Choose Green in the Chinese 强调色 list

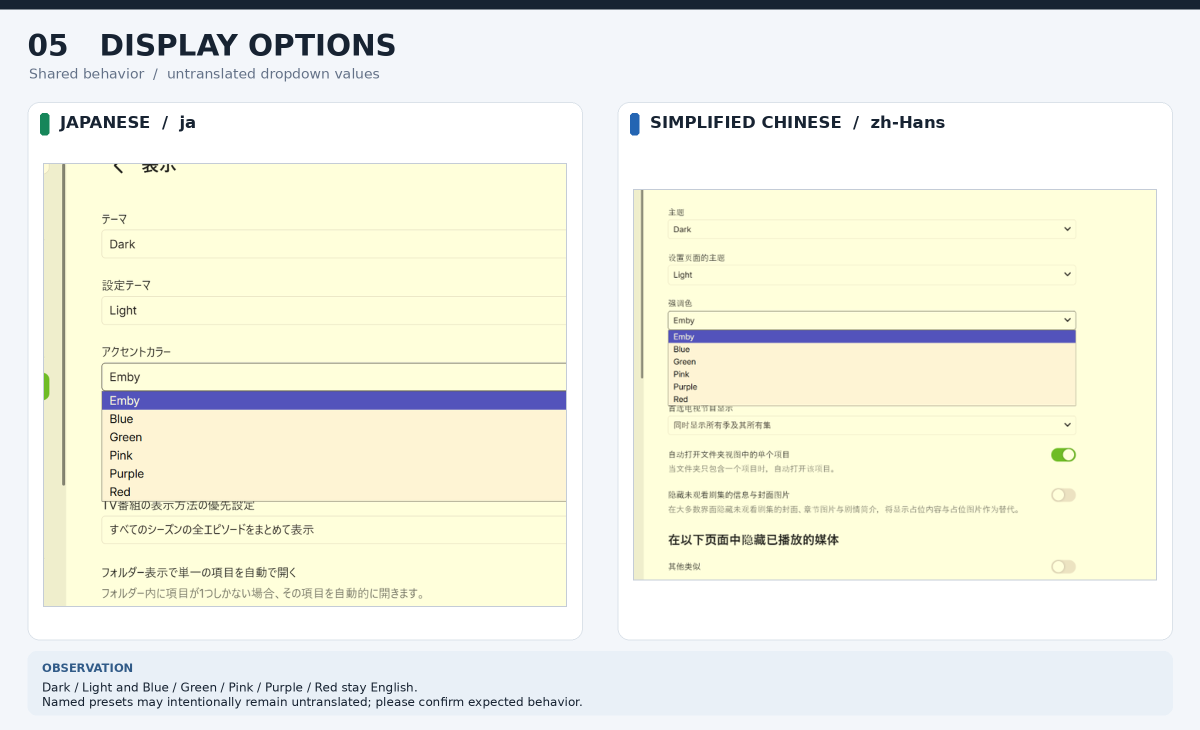coord(872,362)
